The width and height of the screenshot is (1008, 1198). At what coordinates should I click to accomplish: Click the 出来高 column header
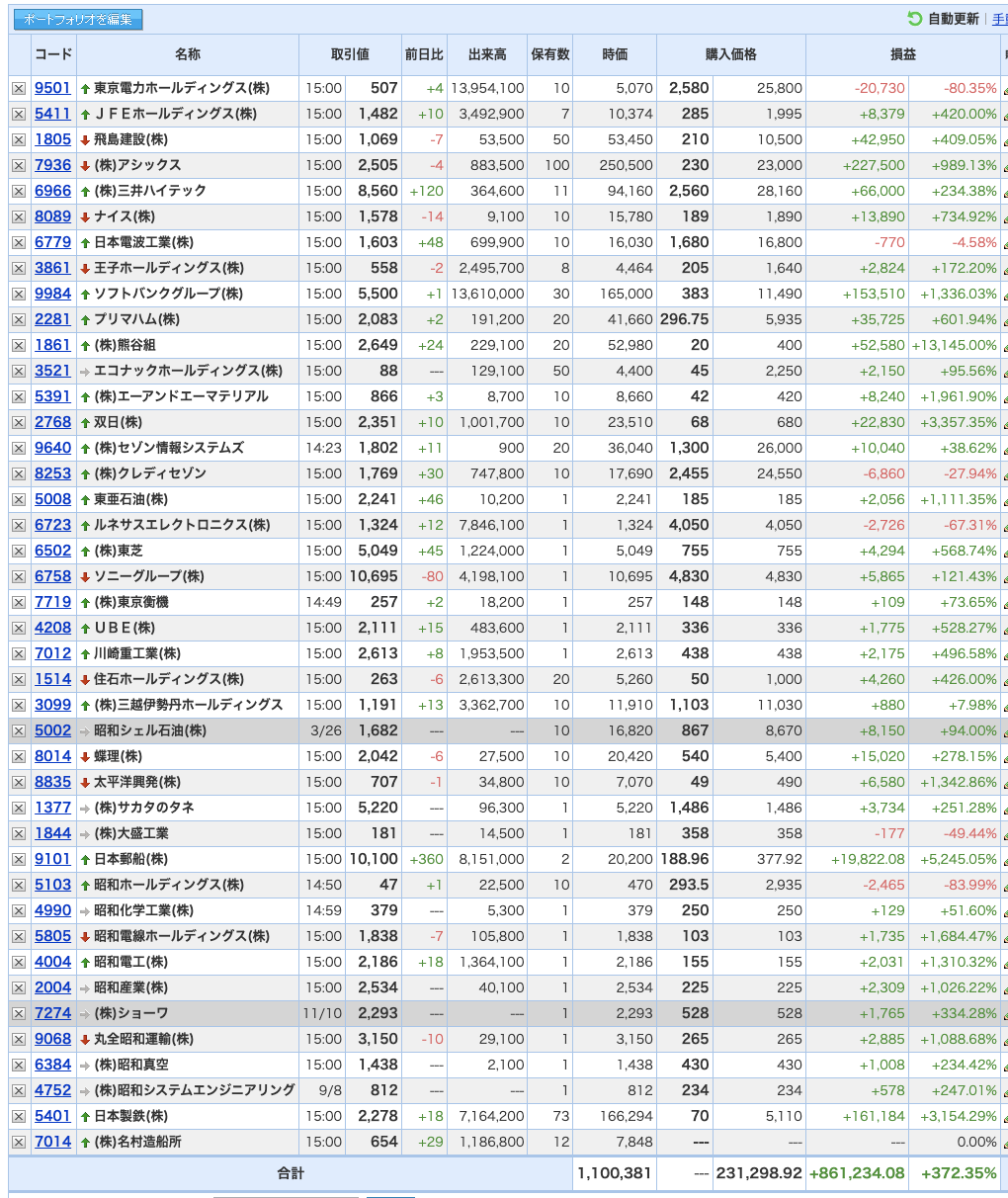(x=487, y=54)
